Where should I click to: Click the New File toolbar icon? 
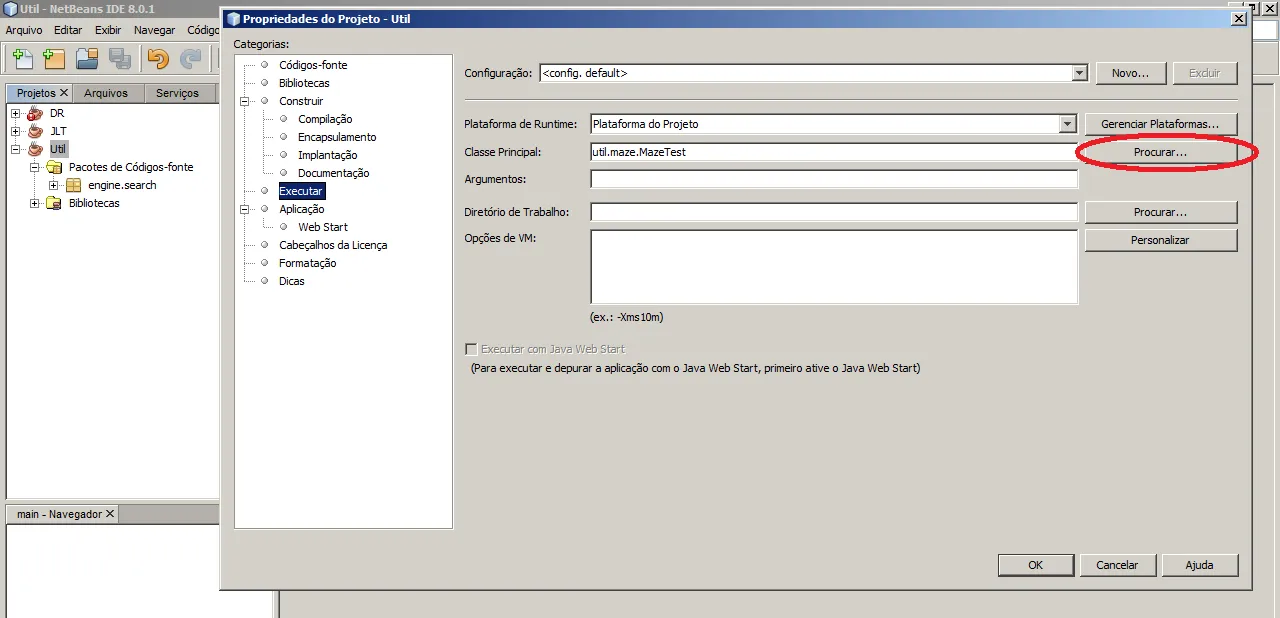click(x=22, y=59)
